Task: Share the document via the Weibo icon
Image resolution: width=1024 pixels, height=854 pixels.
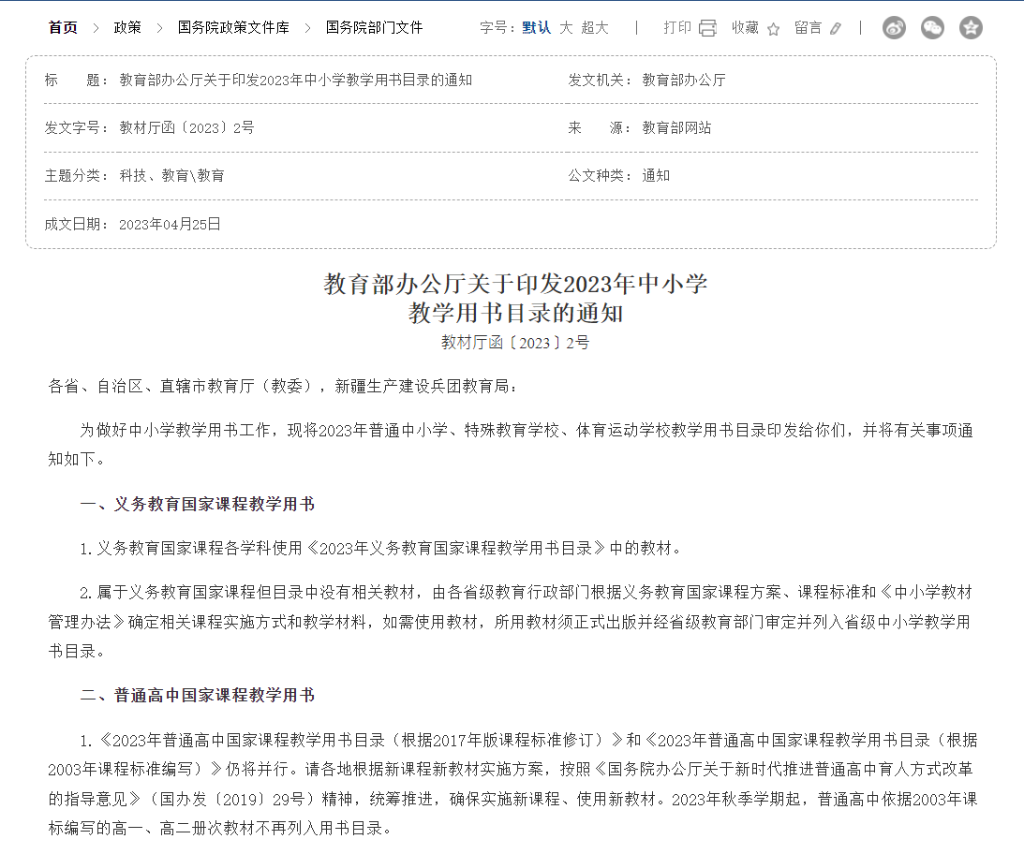Action: [893, 28]
